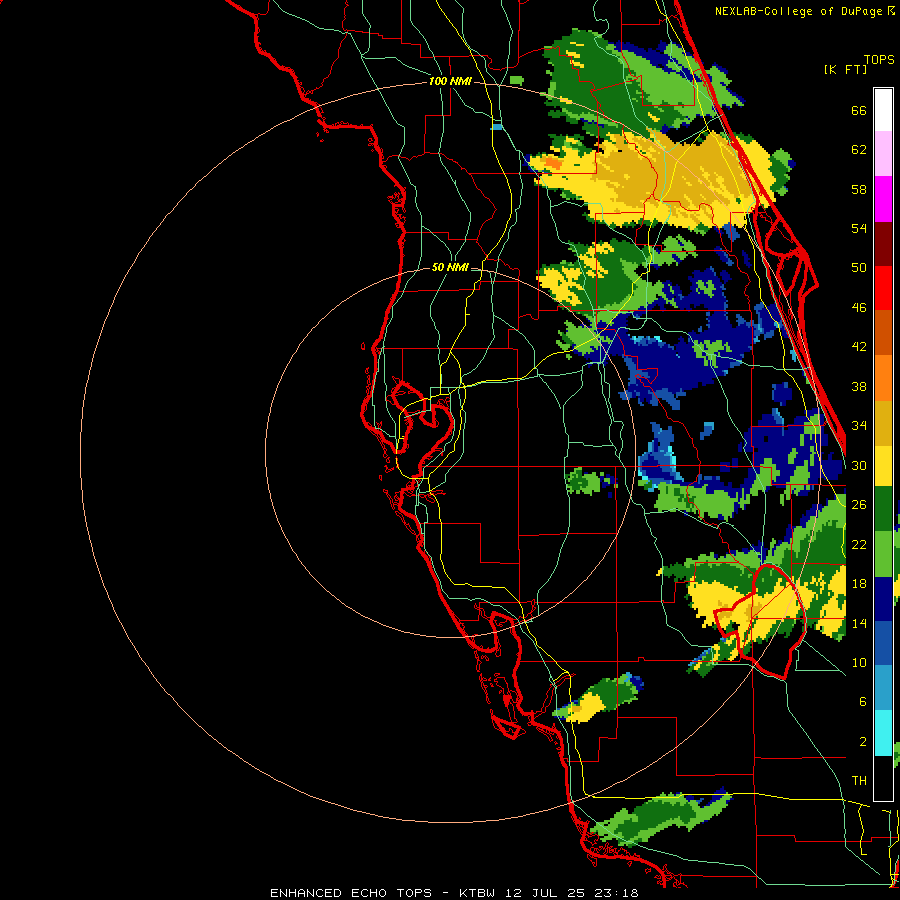
Task: Click the orange 38 kft legend swatch
Action: coord(883,378)
